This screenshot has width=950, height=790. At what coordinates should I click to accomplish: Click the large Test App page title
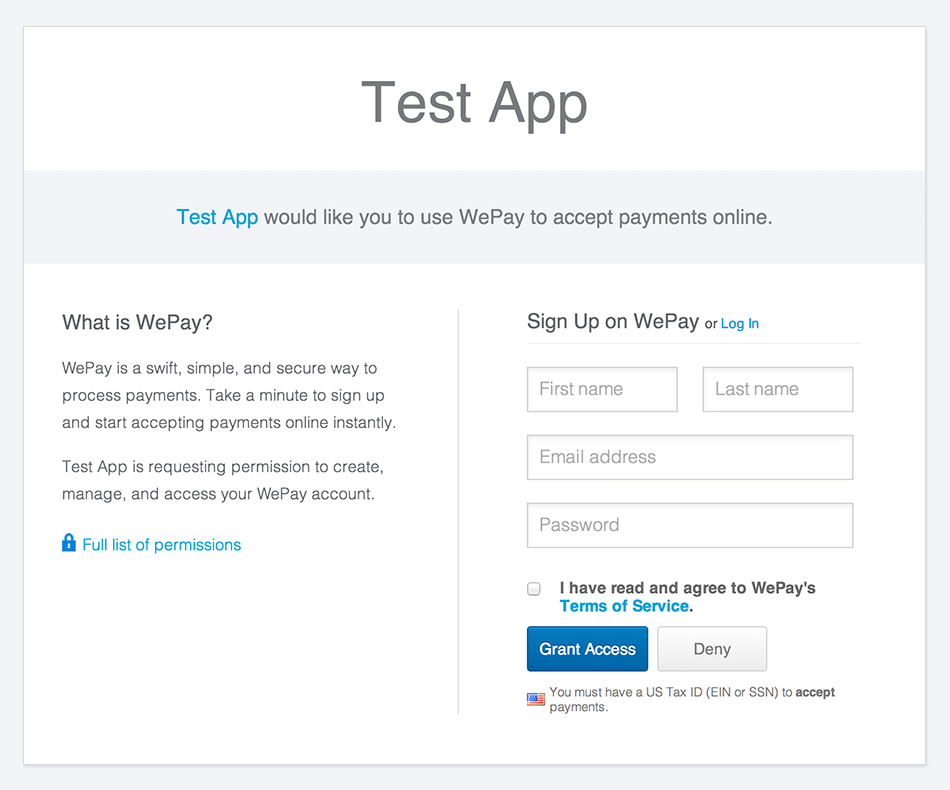[474, 104]
